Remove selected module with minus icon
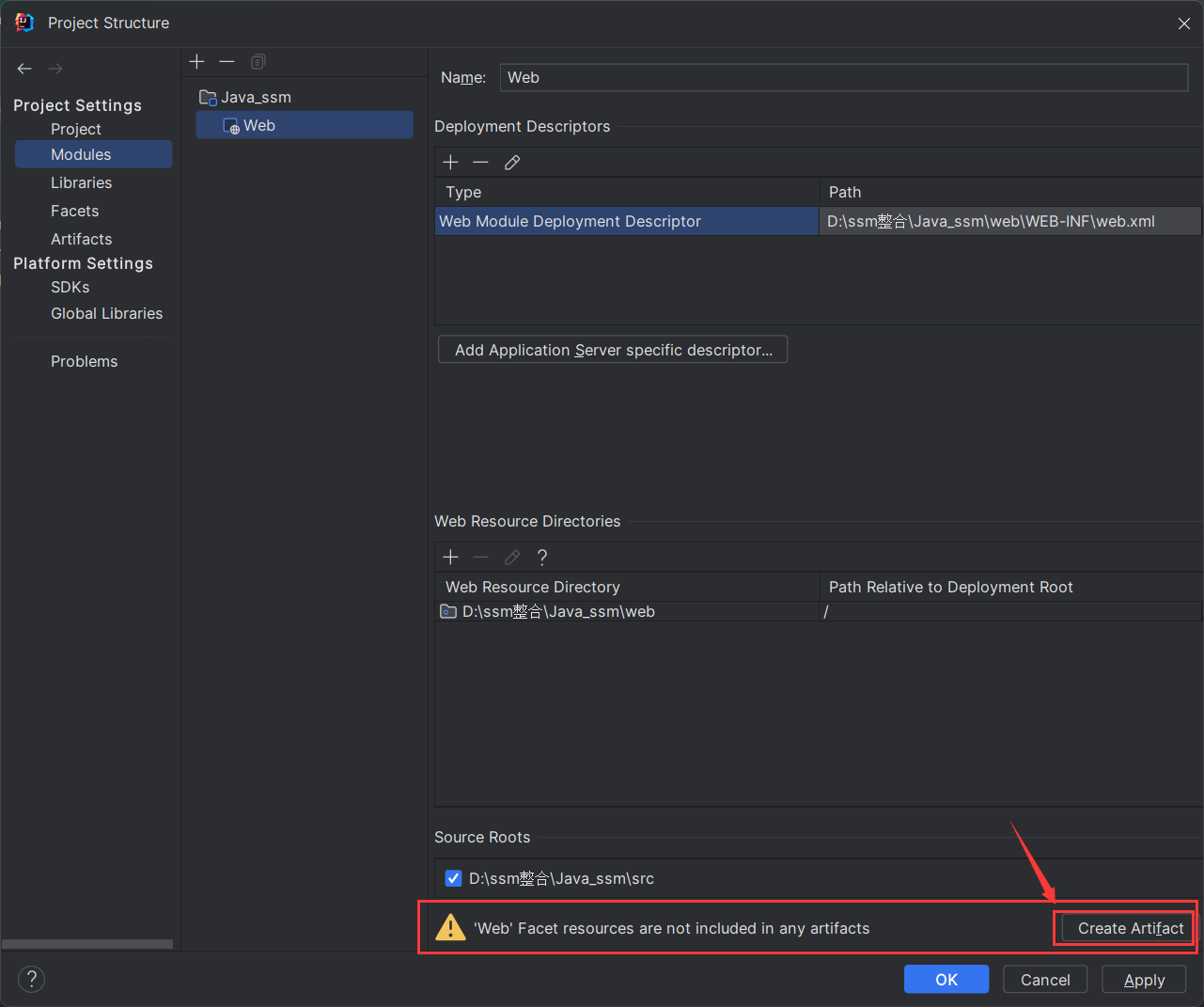Viewport: 1204px width, 1007px height. [227, 61]
